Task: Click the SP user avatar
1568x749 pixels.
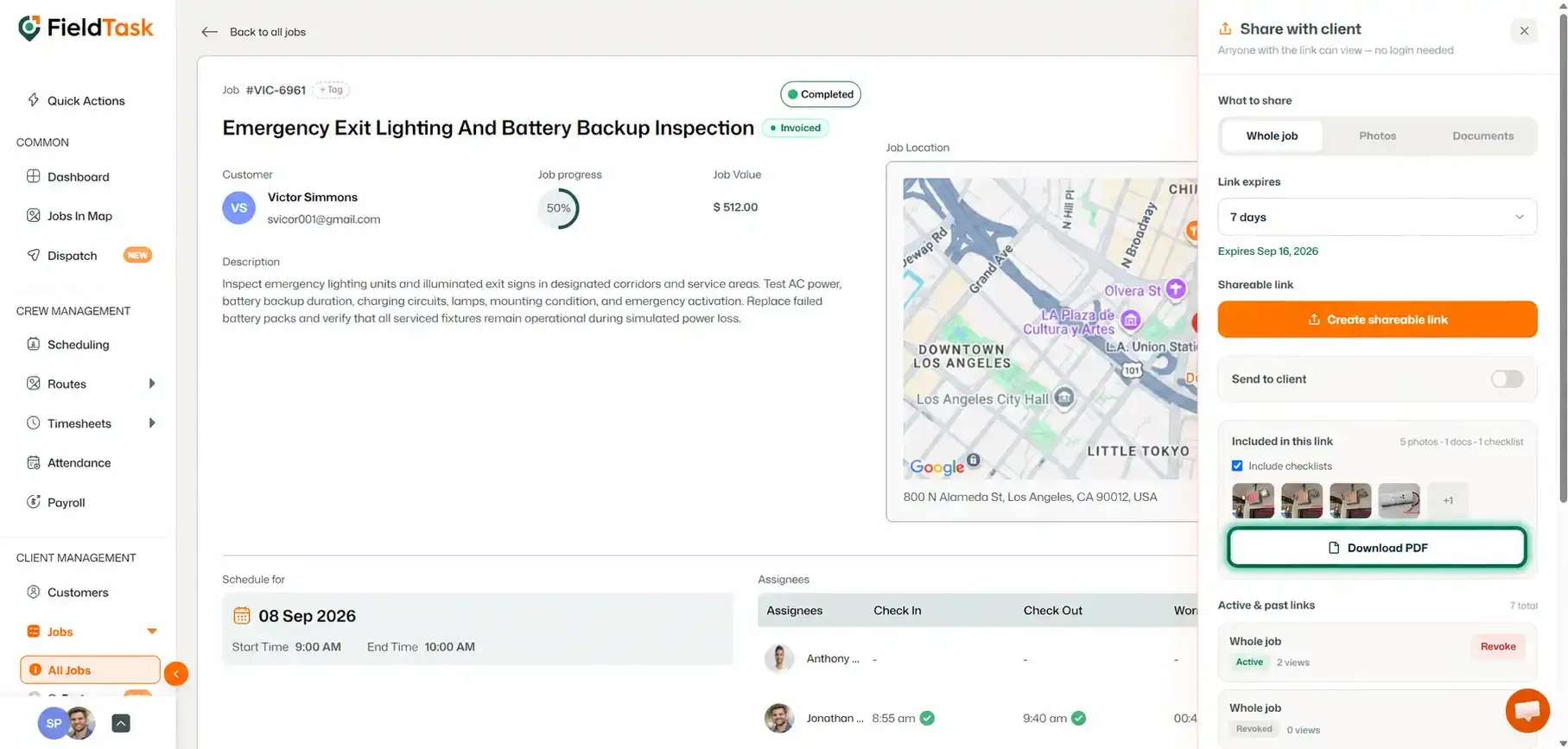Action: (x=54, y=723)
